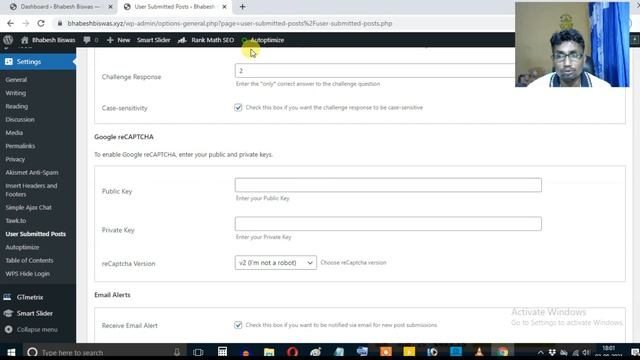Open the Windows Start menu
The width and height of the screenshot is (640, 360).
point(11,352)
